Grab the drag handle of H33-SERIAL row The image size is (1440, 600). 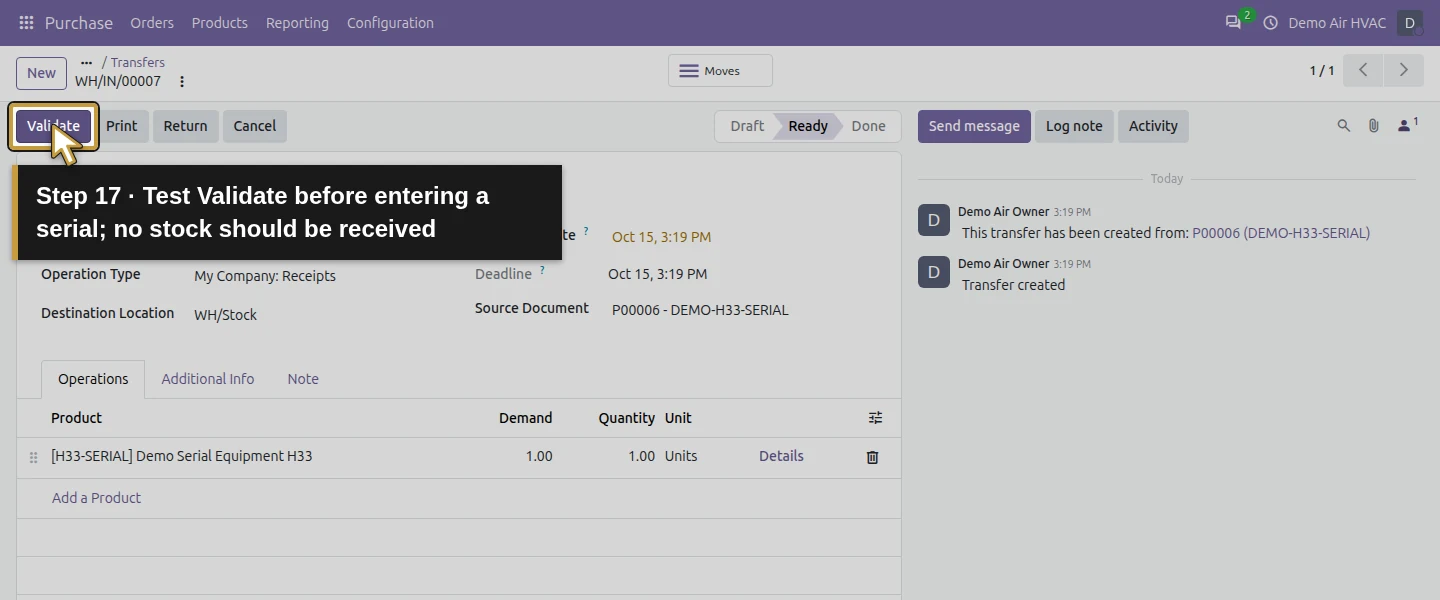[x=33, y=457]
